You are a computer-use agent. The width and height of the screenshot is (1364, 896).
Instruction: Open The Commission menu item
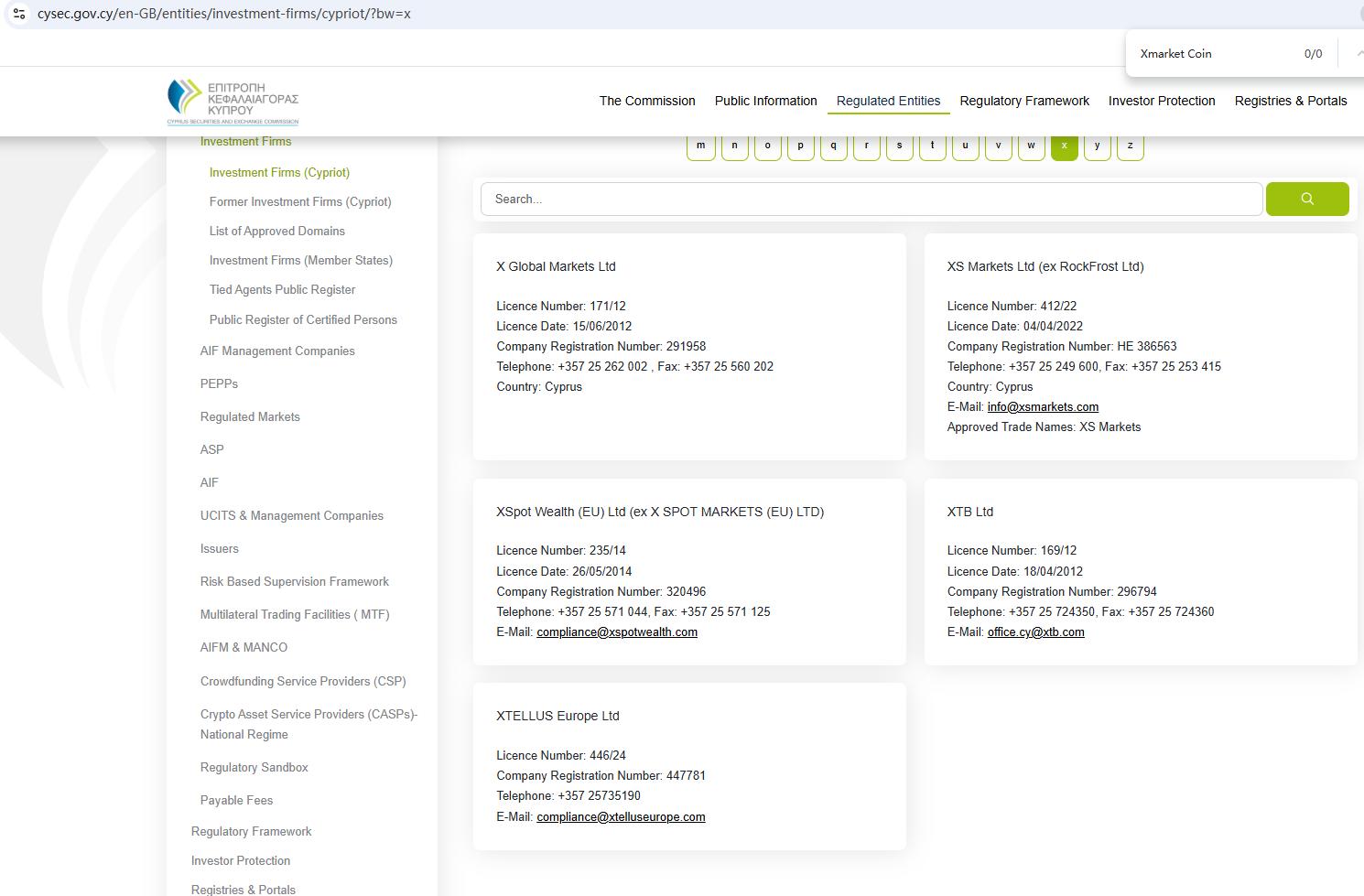[x=647, y=101]
